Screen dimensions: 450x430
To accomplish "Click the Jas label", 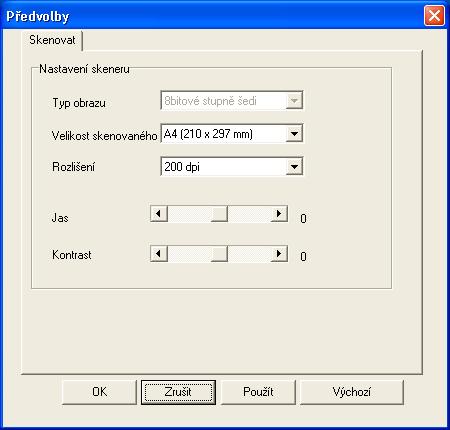I will point(60,218).
